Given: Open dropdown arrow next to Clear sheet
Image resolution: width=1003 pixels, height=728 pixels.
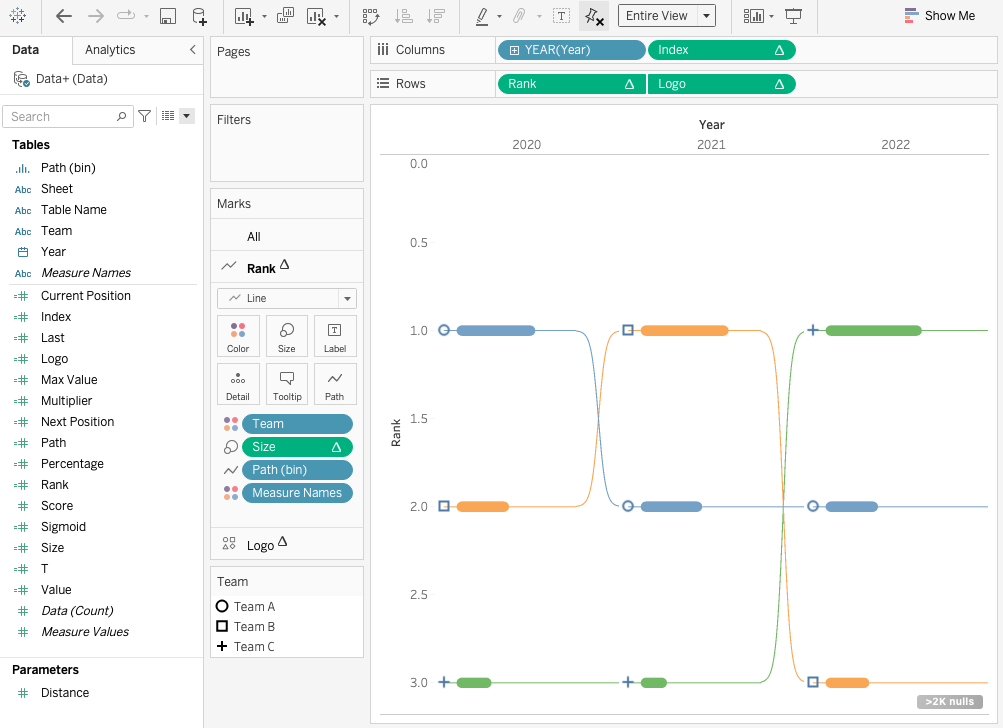Looking at the screenshot, I should 336,17.
